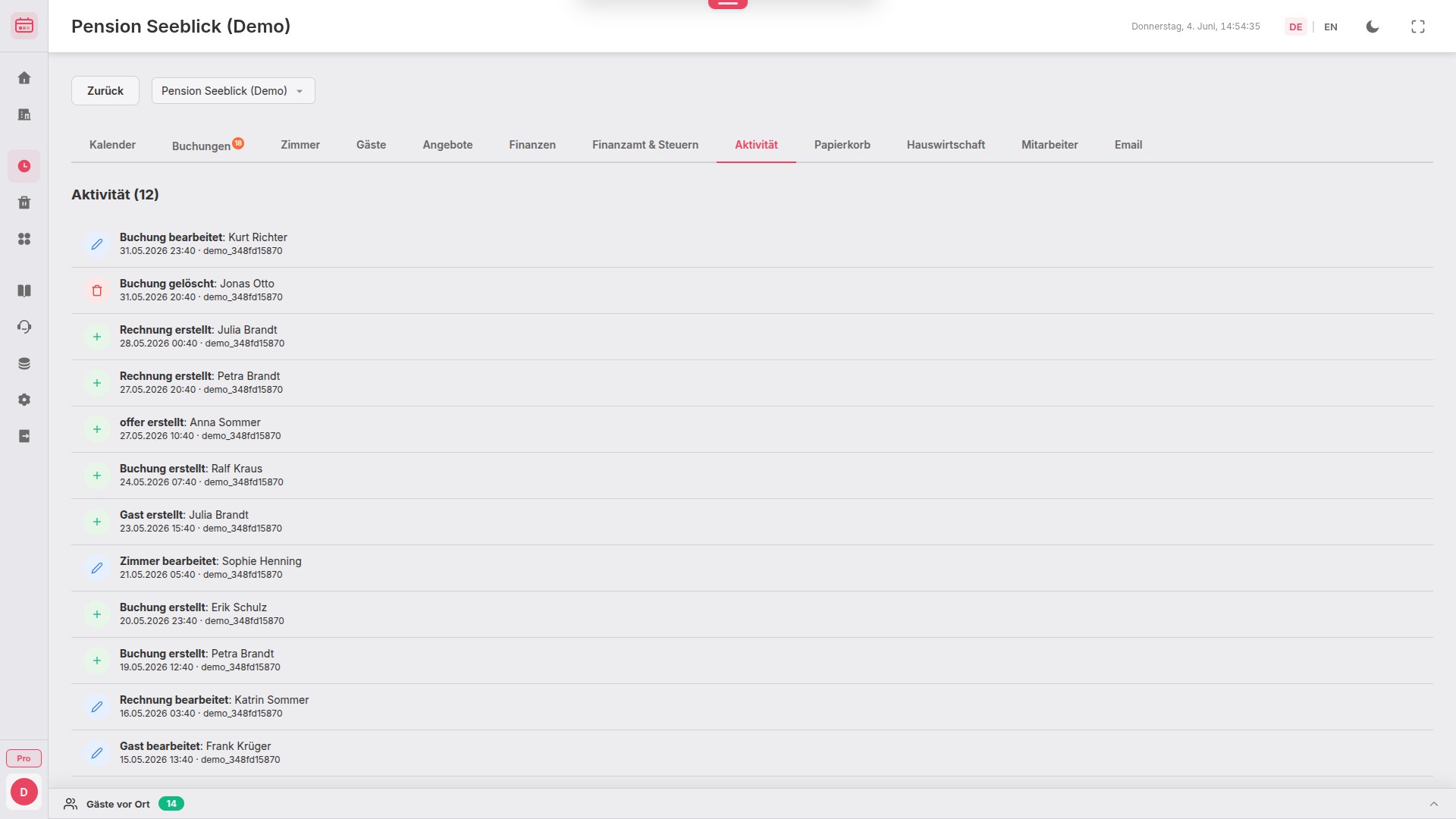This screenshot has height=819, width=1456.
Task: Open the headset support sidebar icon
Action: click(x=24, y=327)
